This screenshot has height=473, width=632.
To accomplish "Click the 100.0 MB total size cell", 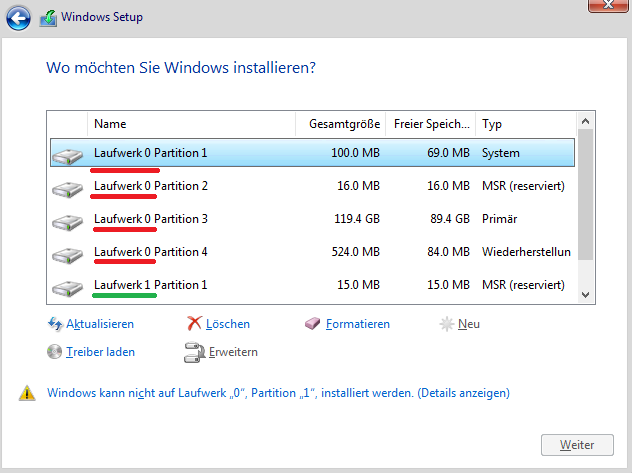I will tap(355, 153).
